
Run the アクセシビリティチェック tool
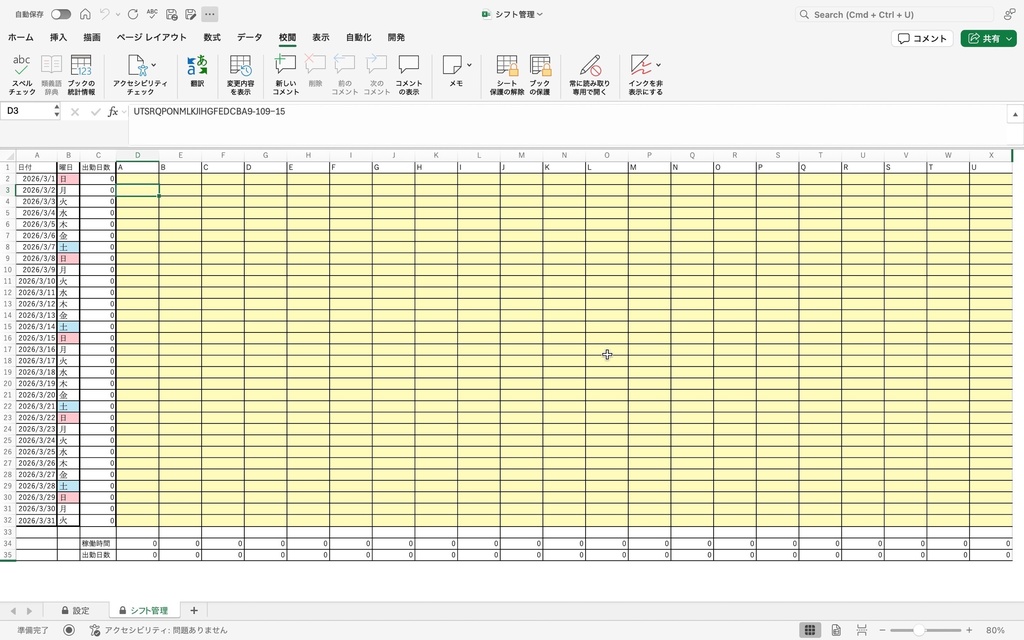139,74
